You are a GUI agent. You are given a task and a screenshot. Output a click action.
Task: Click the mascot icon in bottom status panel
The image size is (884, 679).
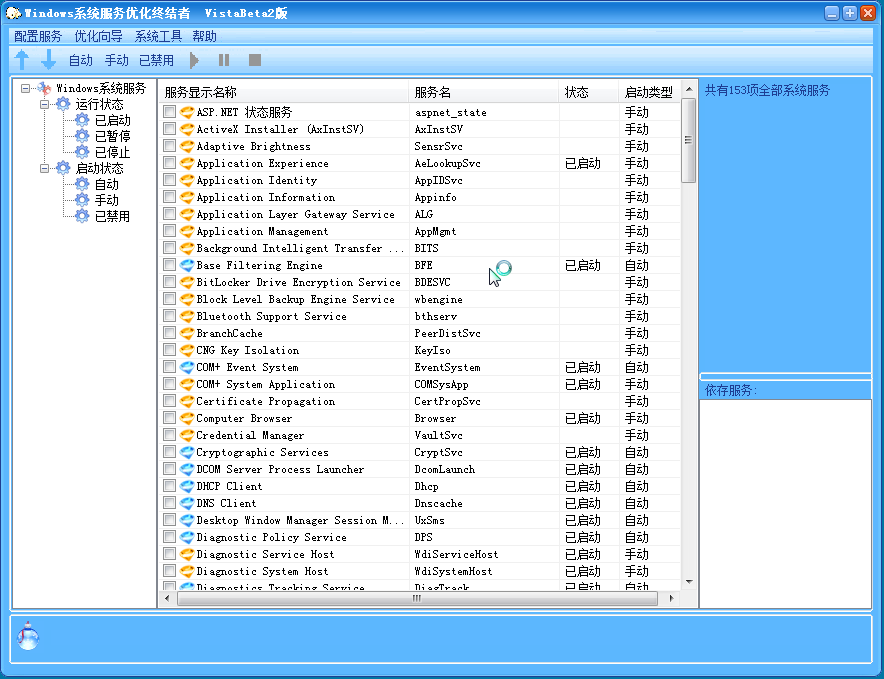(29, 637)
